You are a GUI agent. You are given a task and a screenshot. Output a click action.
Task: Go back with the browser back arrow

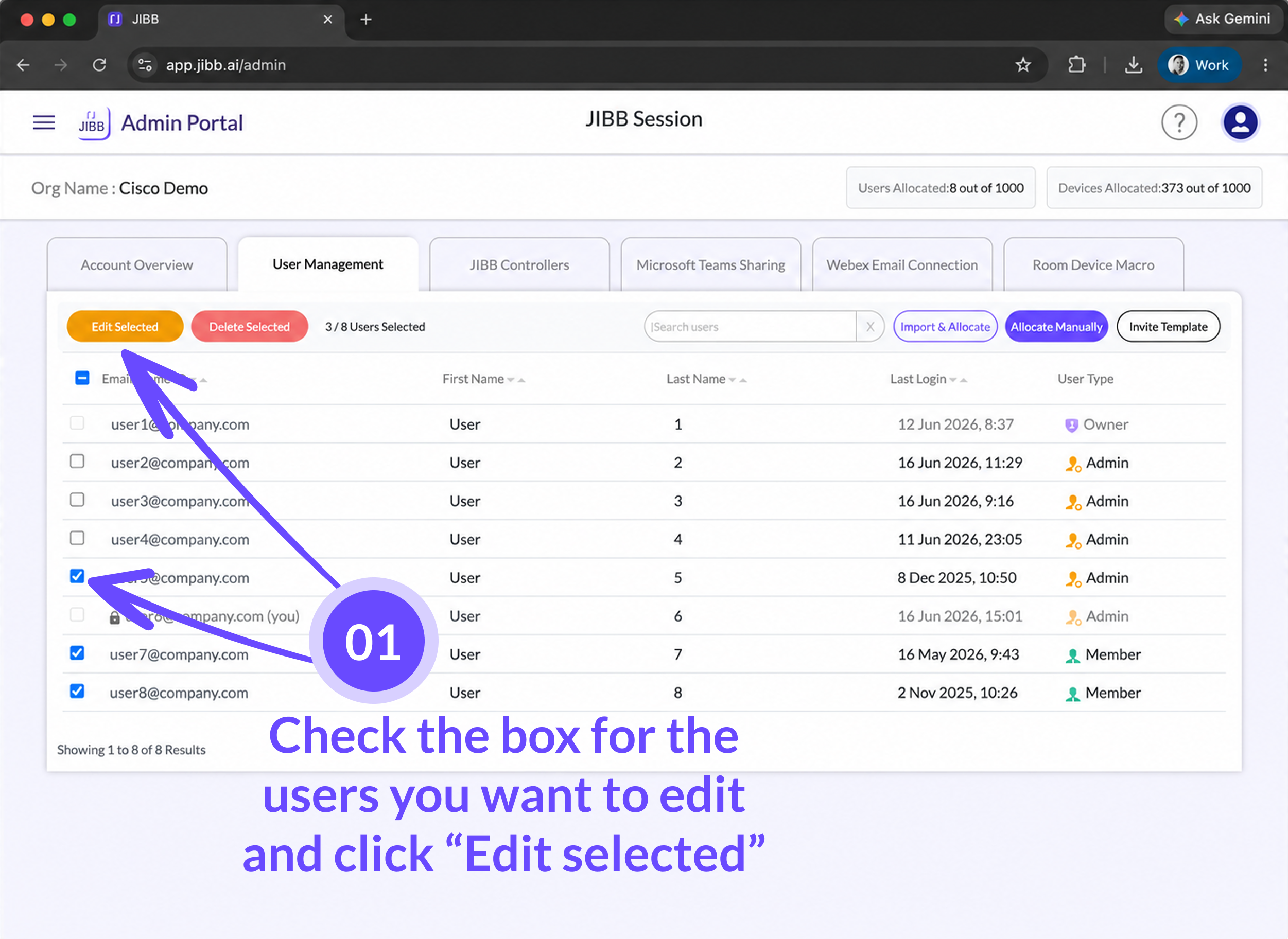click(x=23, y=65)
